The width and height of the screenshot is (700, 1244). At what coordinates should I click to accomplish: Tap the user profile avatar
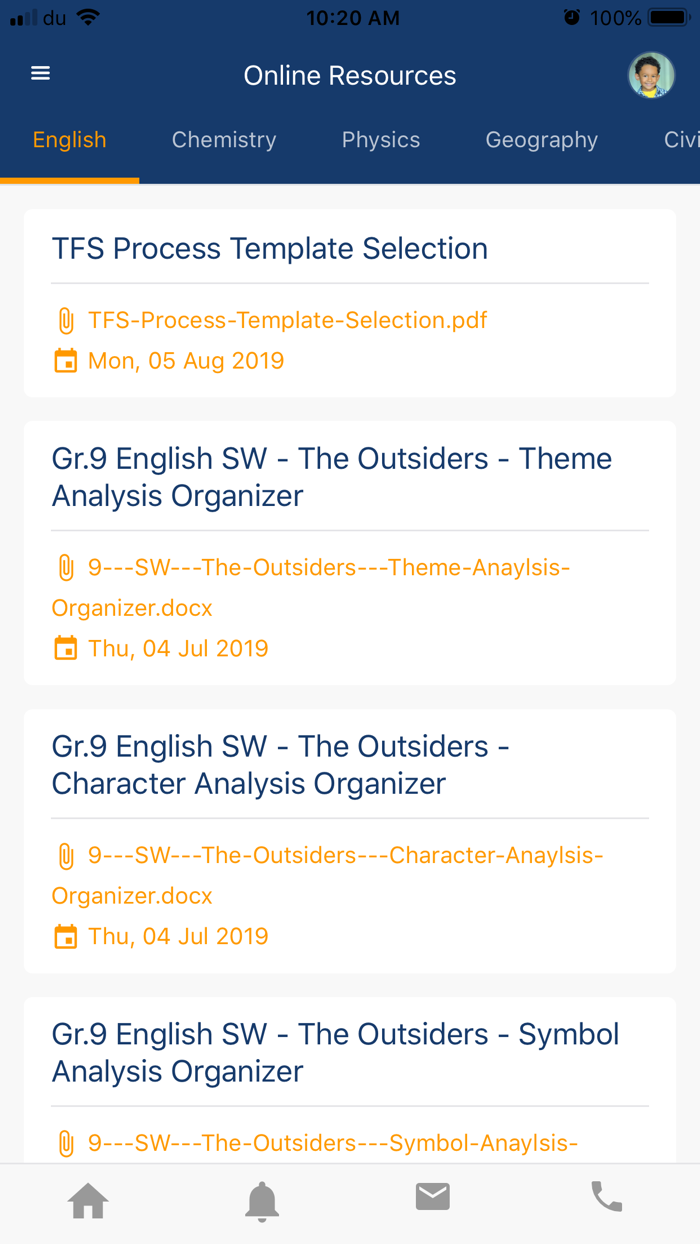pos(651,75)
